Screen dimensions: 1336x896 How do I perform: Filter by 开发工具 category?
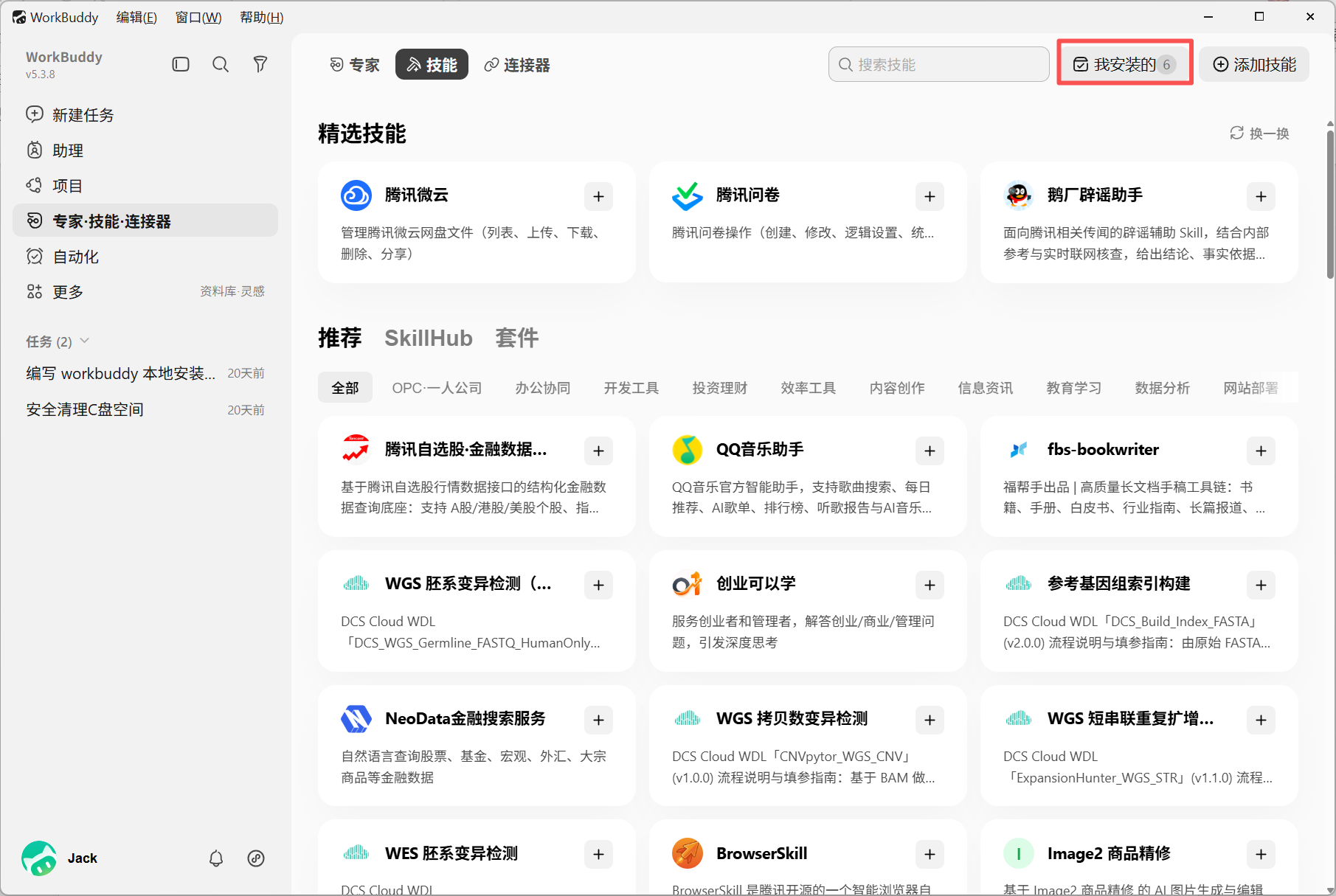(x=631, y=387)
